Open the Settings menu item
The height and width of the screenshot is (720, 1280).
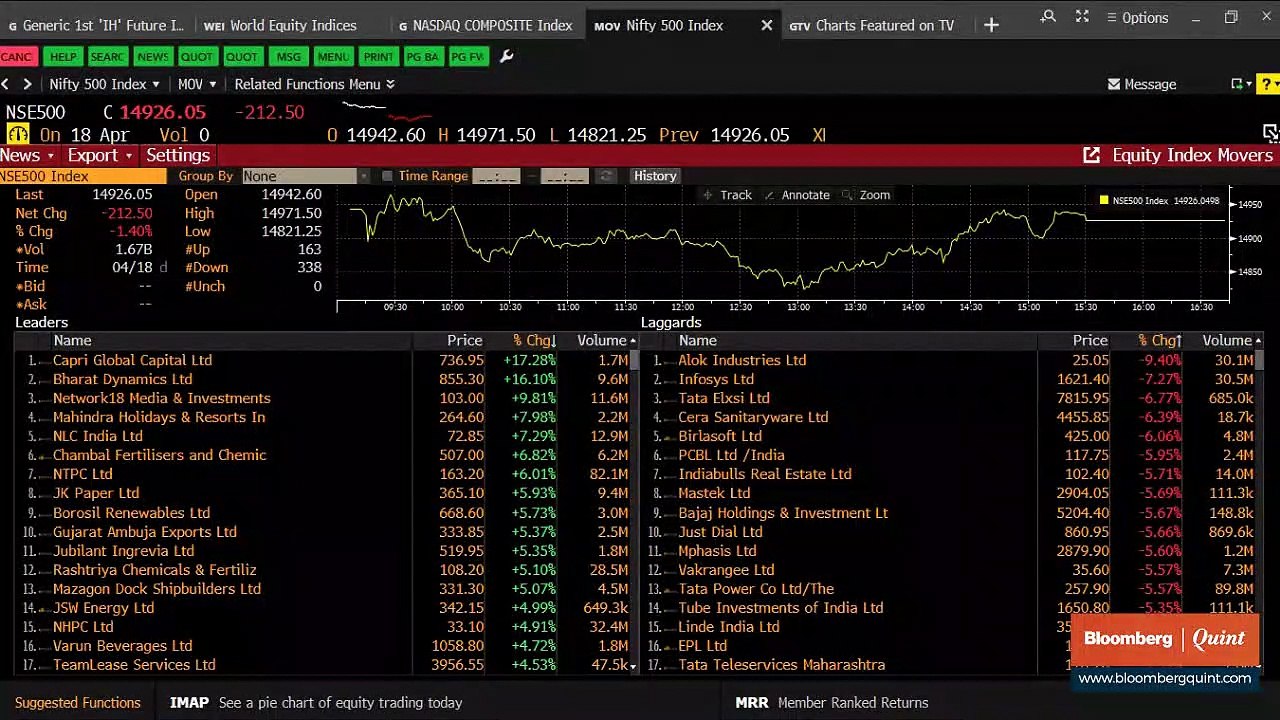[177, 155]
